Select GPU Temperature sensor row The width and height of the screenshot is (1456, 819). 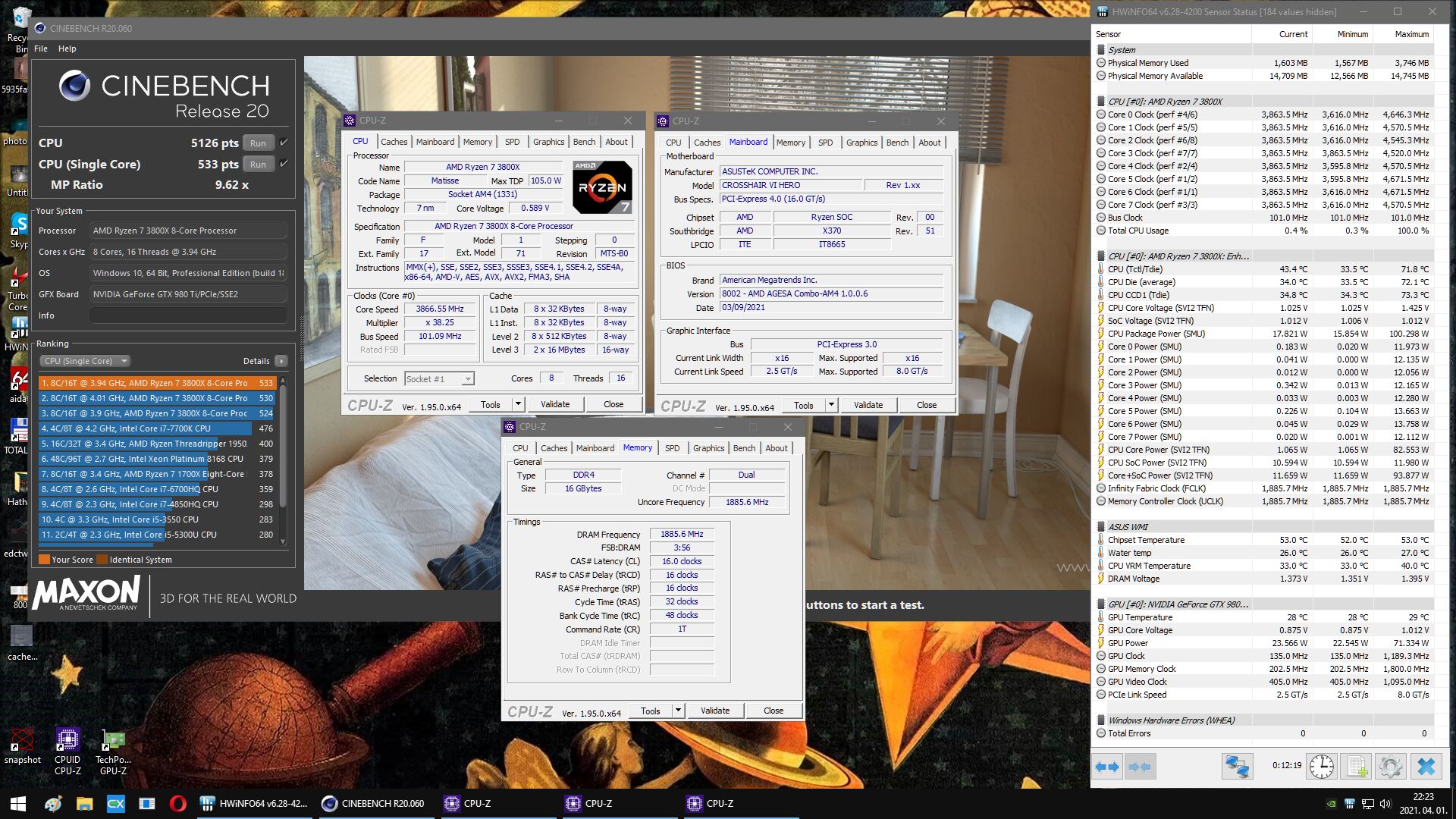tap(1263, 617)
